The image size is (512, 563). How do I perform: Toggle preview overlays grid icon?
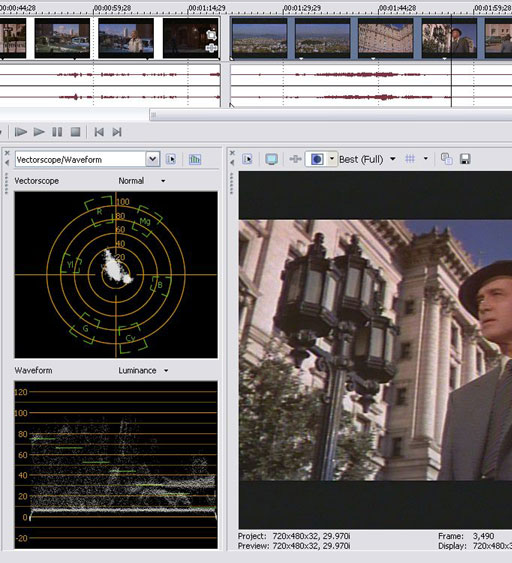410,158
